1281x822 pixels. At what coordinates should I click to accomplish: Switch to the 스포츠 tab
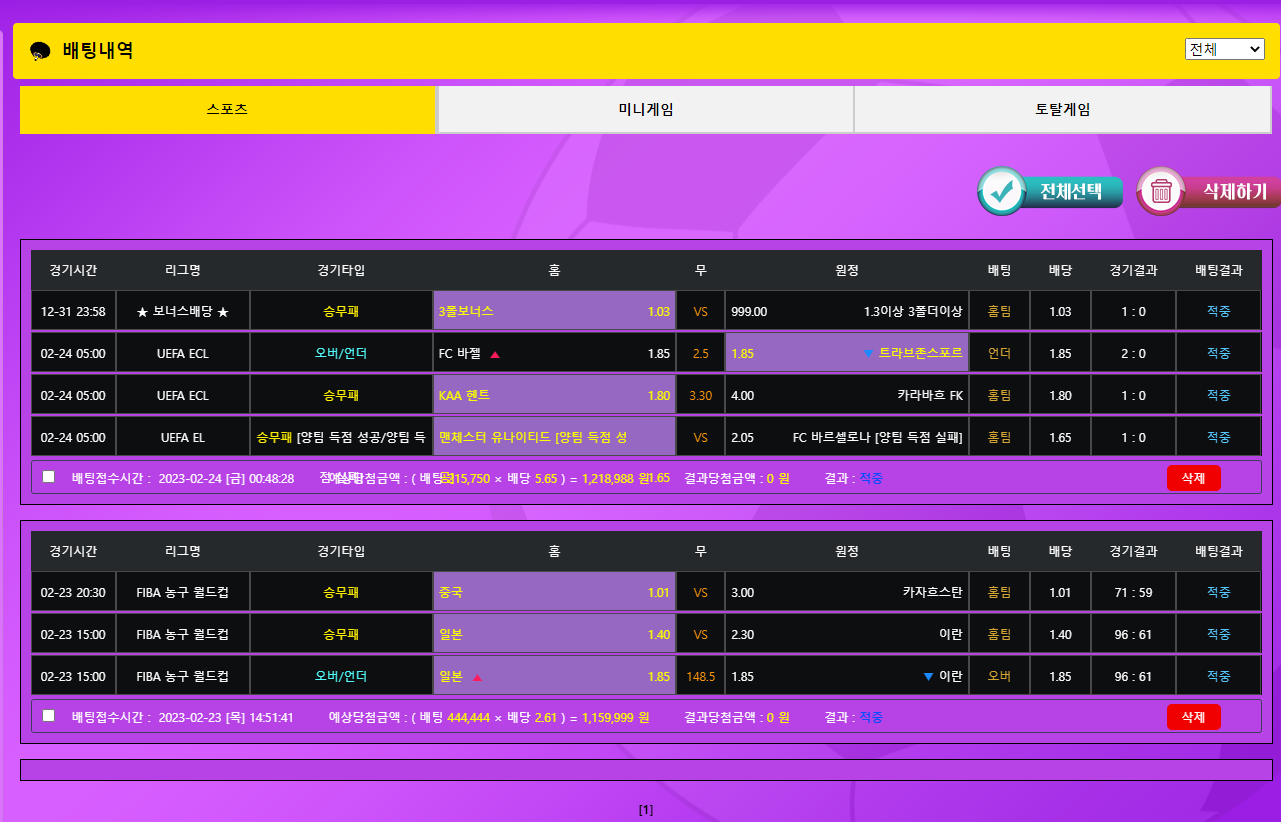click(x=227, y=110)
